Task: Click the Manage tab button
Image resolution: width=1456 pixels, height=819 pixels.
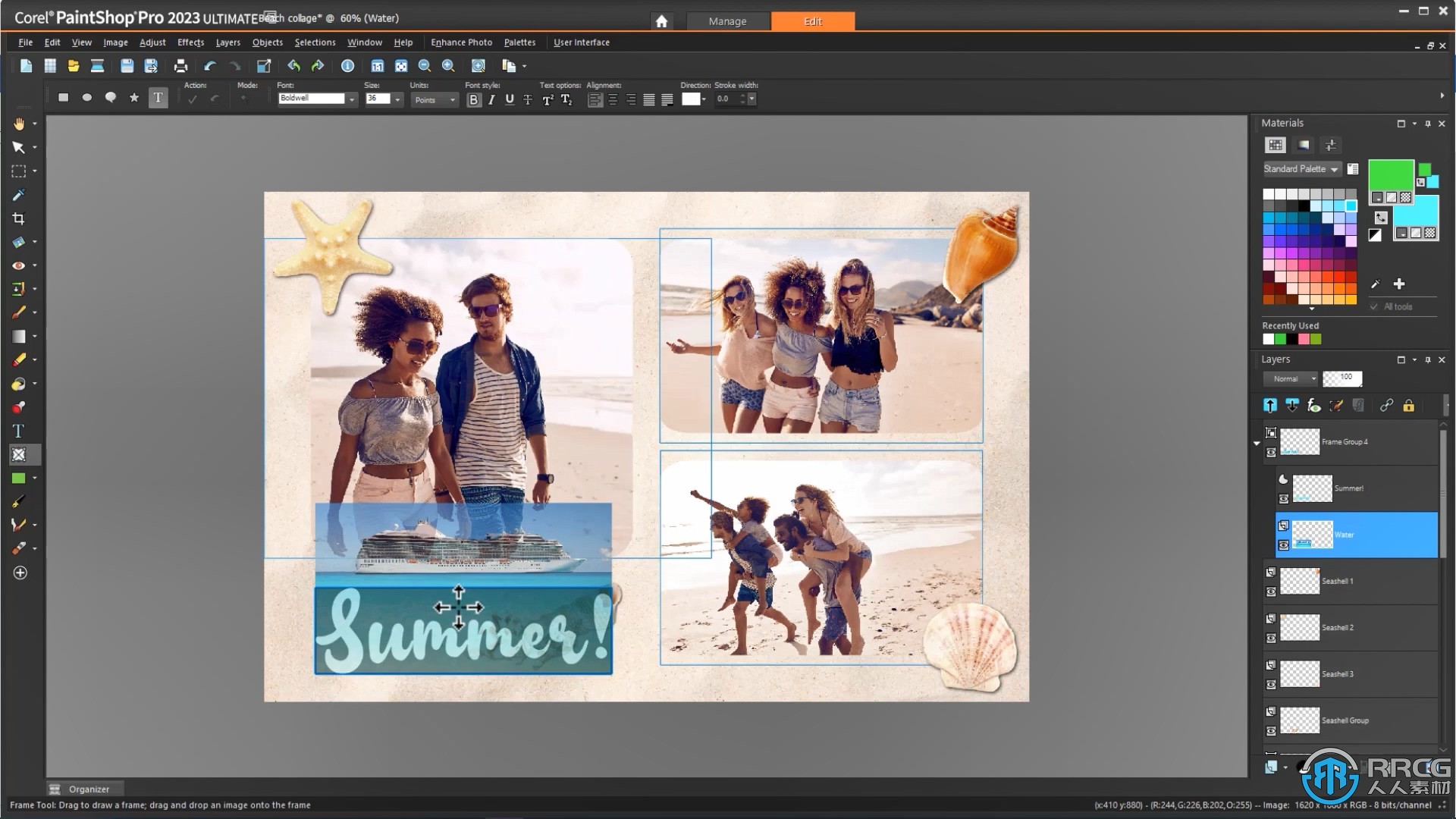Action: click(x=728, y=20)
